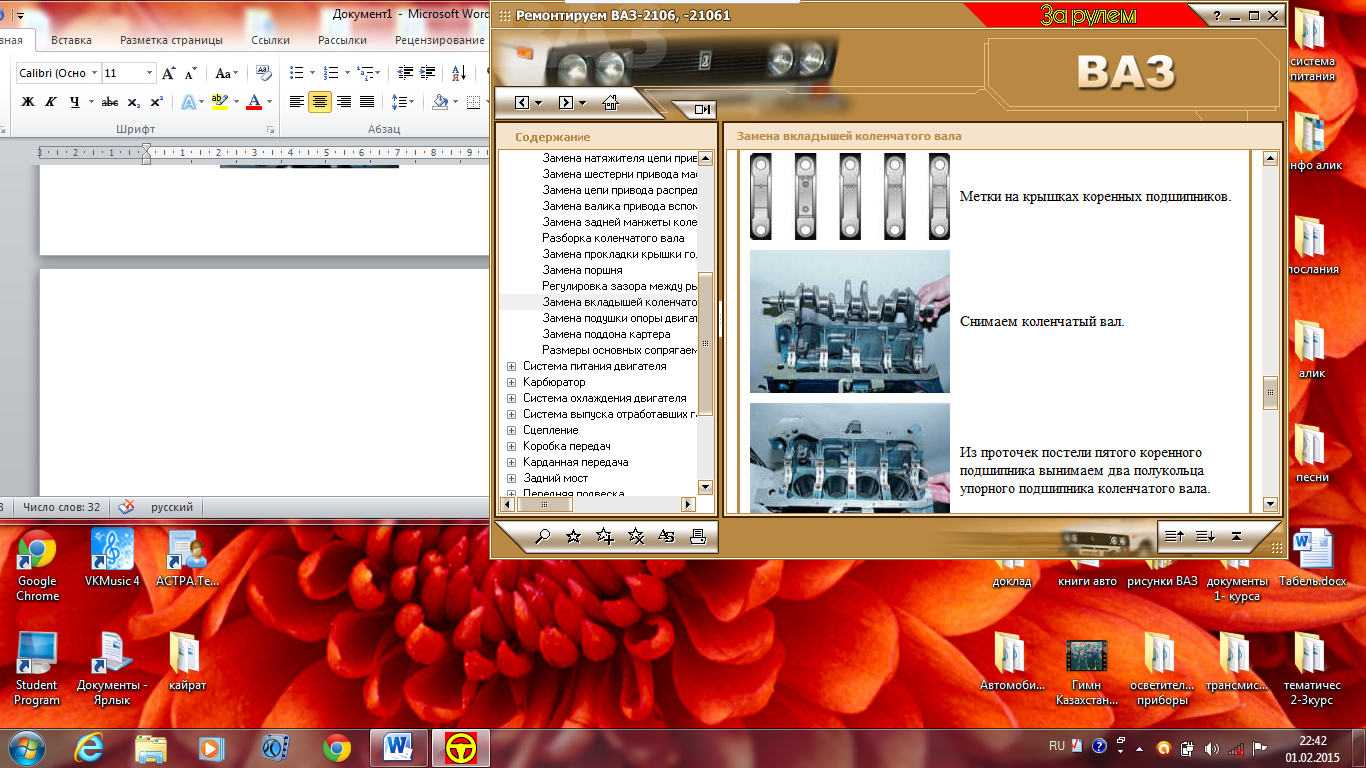Image resolution: width=1366 pixels, height=768 pixels.
Task: Click crankshaft removal photo thumbnail
Action: pos(850,321)
